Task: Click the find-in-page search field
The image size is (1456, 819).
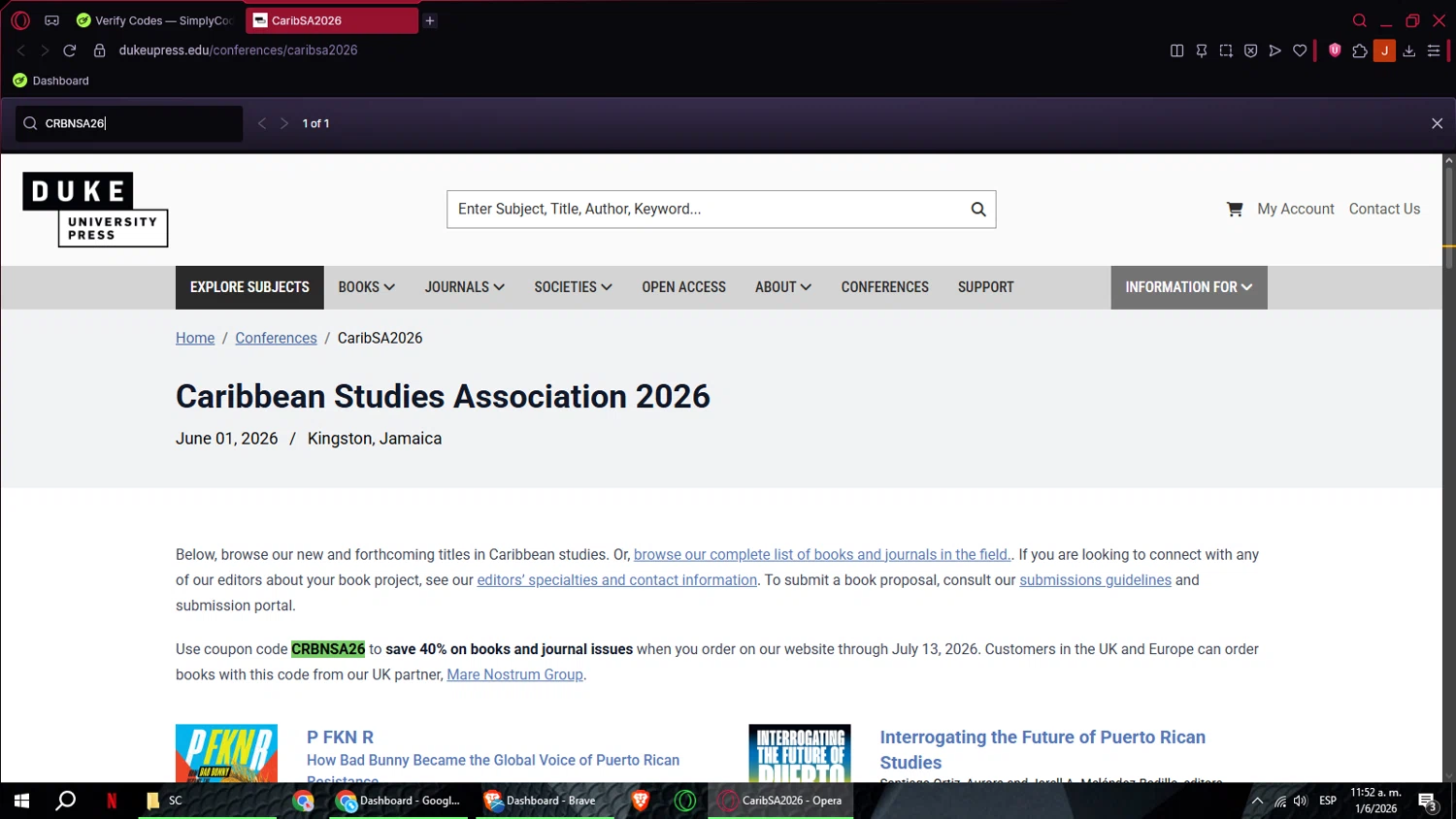Action: [129, 123]
